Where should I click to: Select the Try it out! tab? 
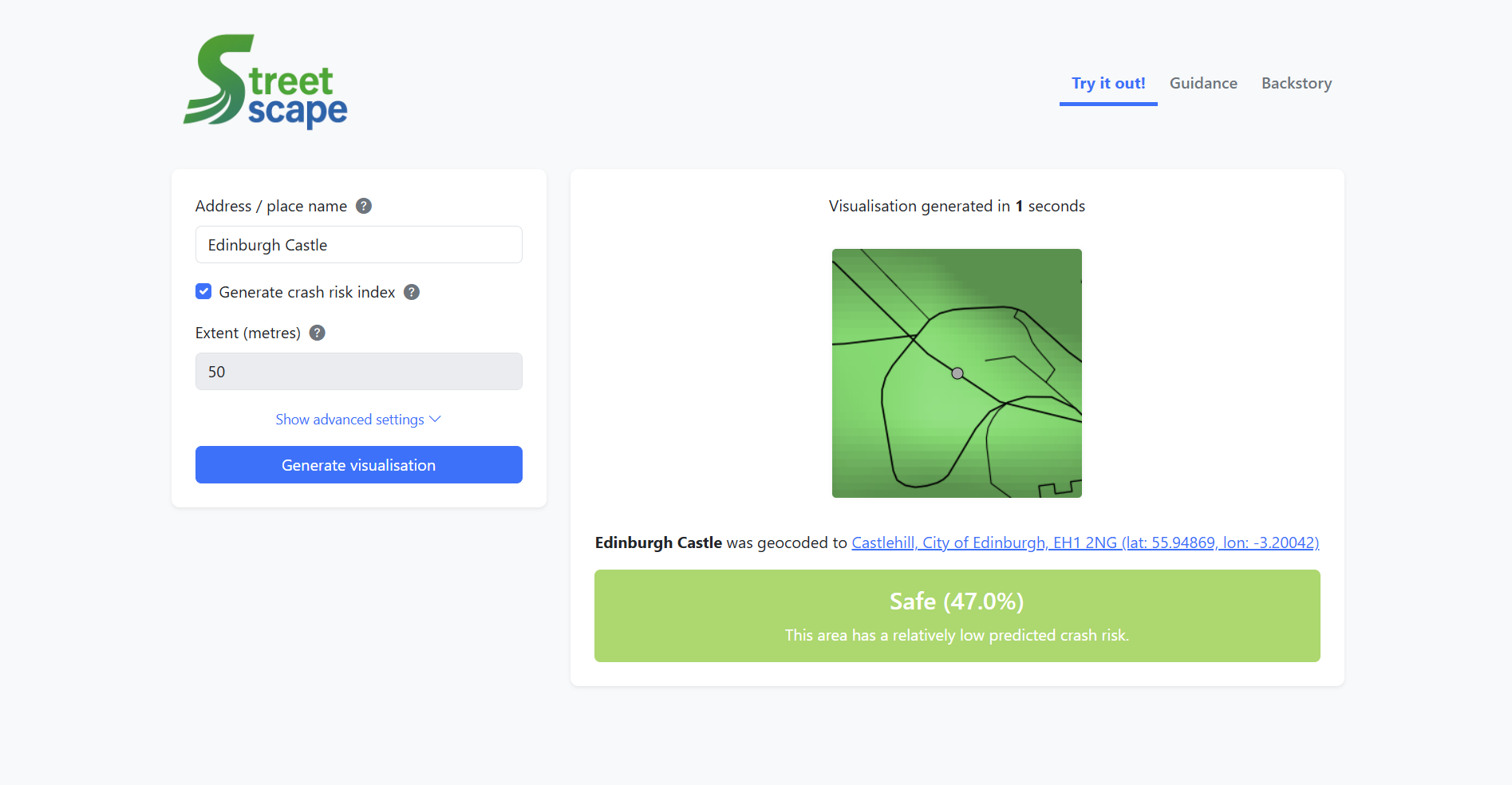tap(1108, 84)
